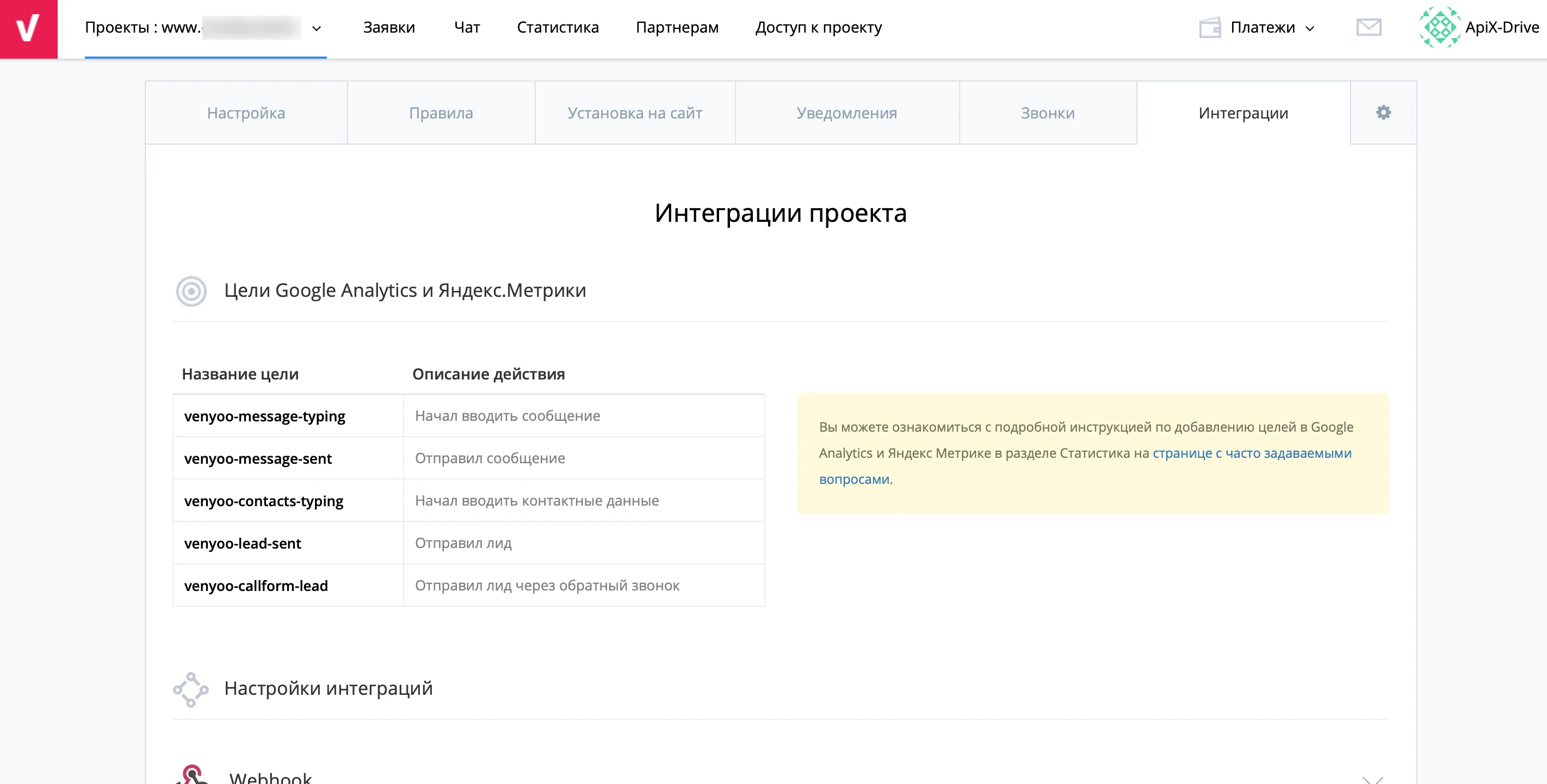Open Доступ к проекту
This screenshot has height=784, width=1547.
click(x=819, y=28)
